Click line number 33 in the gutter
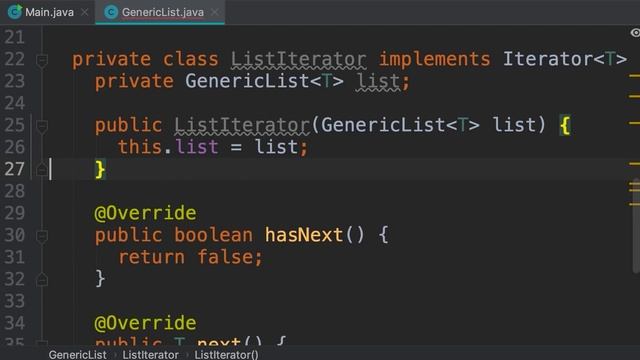 click(x=15, y=301)
